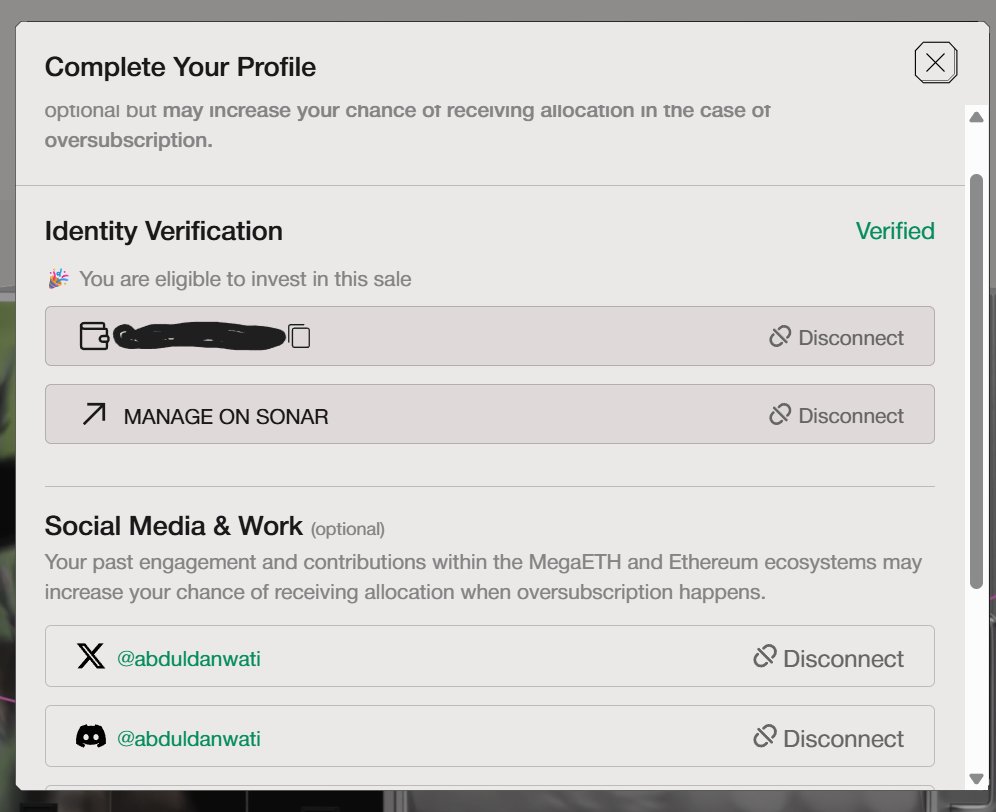Image resolution: width=996 pixels, height=812 pixels.
Task: Click the scrollbar down arrow
Action: [x=976, y=778]
